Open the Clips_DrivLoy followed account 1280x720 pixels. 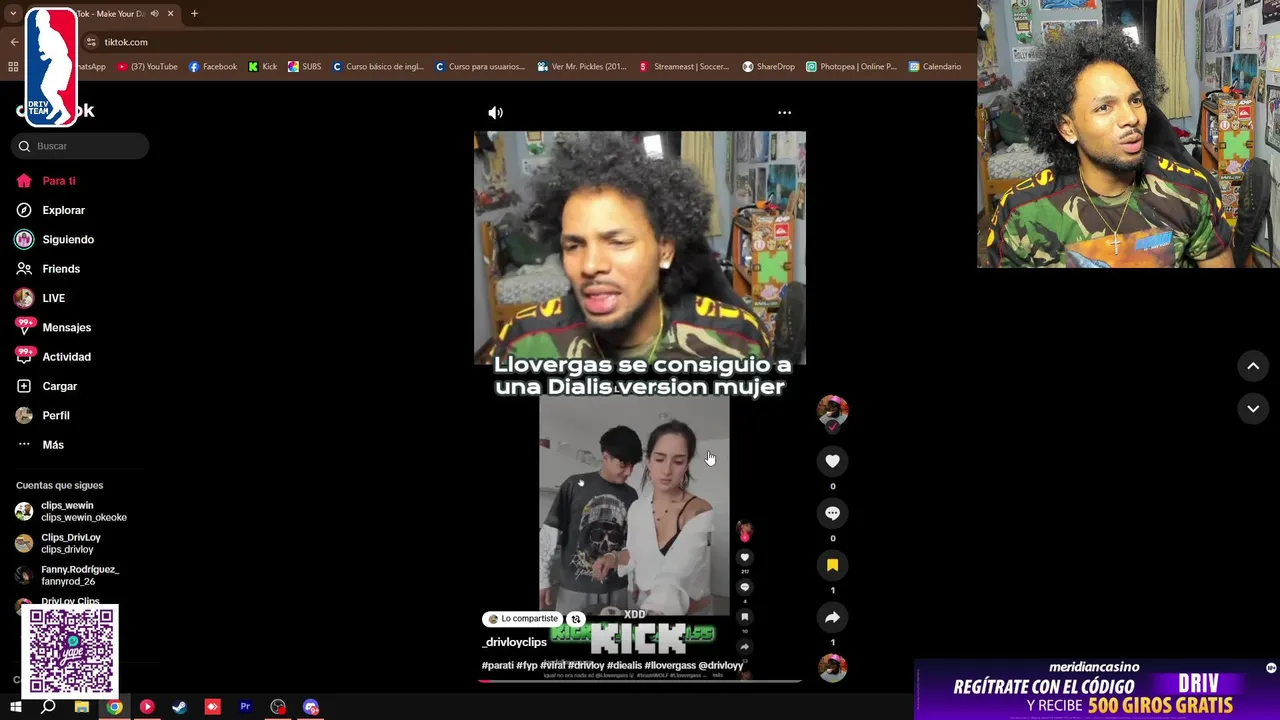click(x=71, y=543)
